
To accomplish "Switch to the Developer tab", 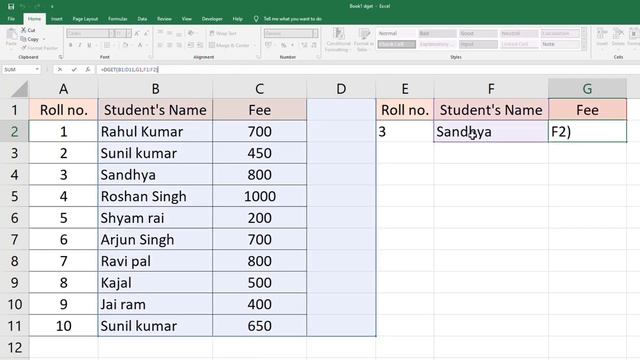I will [212, 19].
